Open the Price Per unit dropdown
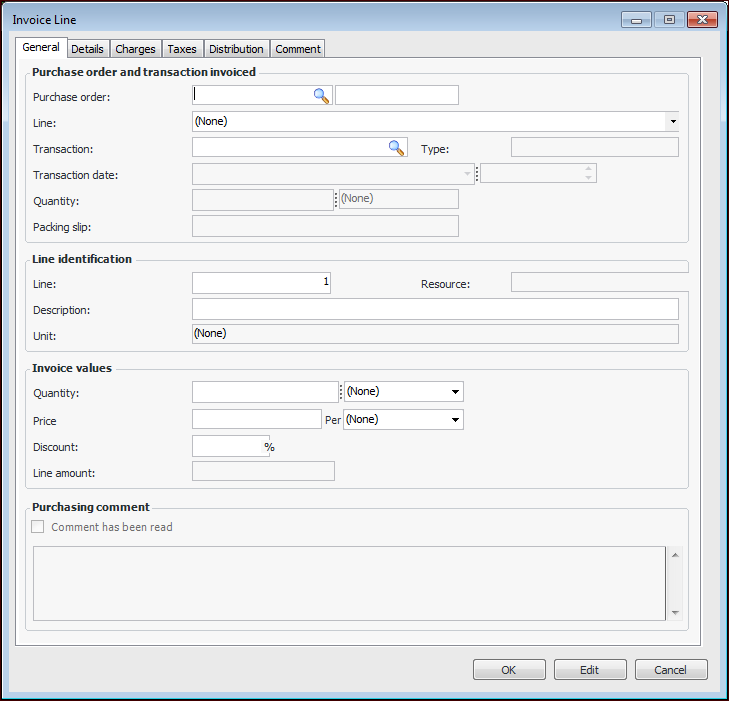The width and height of the screenshot is (729, 701). pos(455,420)
